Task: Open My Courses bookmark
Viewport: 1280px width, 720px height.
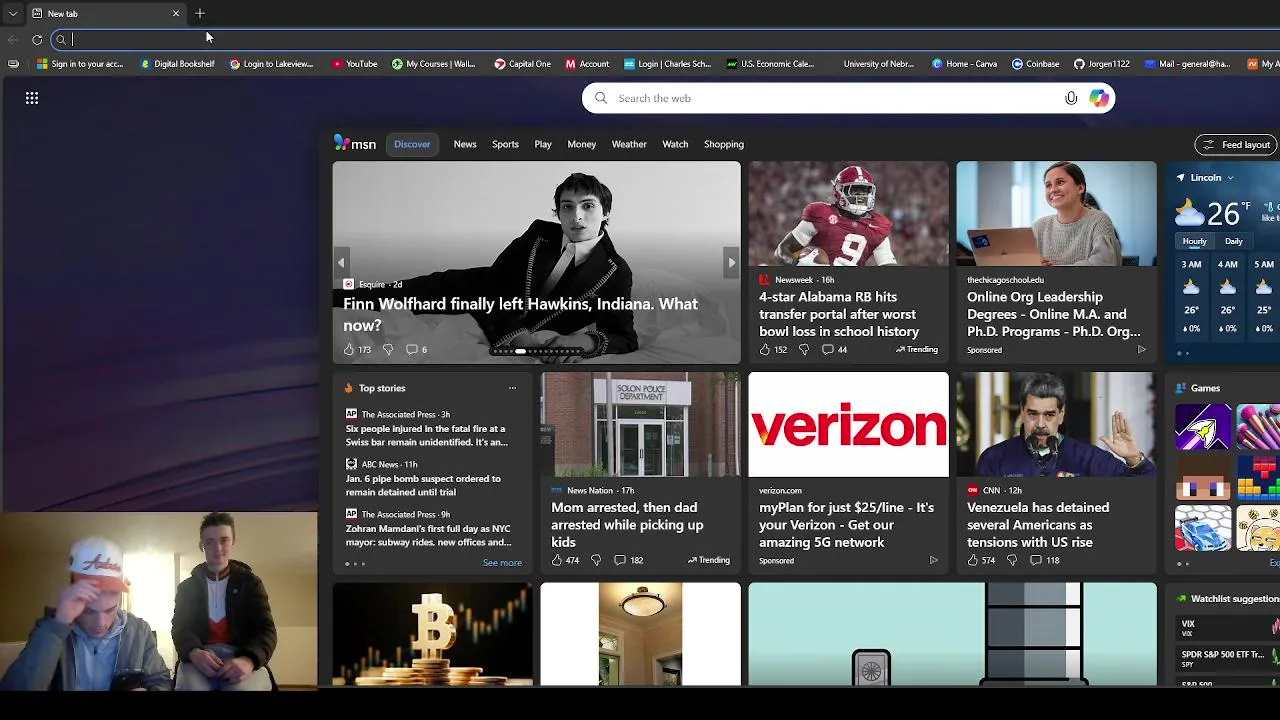Action: (x=433, y=64)
